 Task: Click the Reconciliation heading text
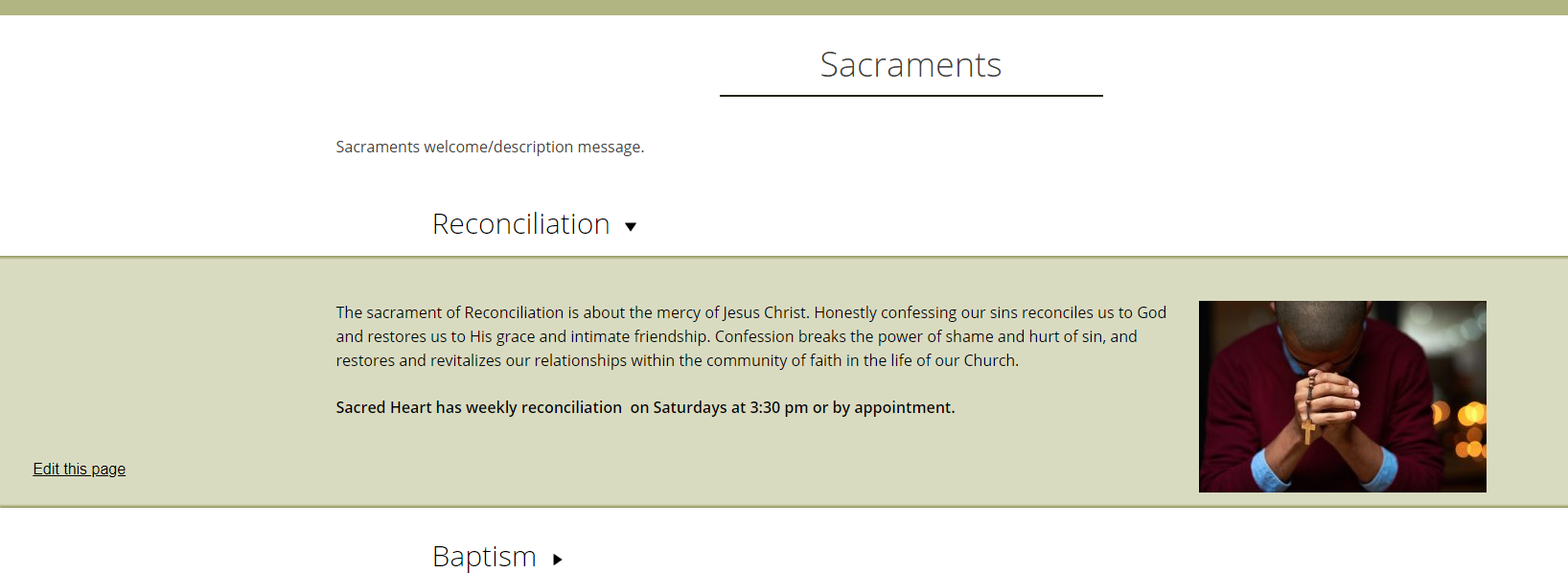pos(520,224)
